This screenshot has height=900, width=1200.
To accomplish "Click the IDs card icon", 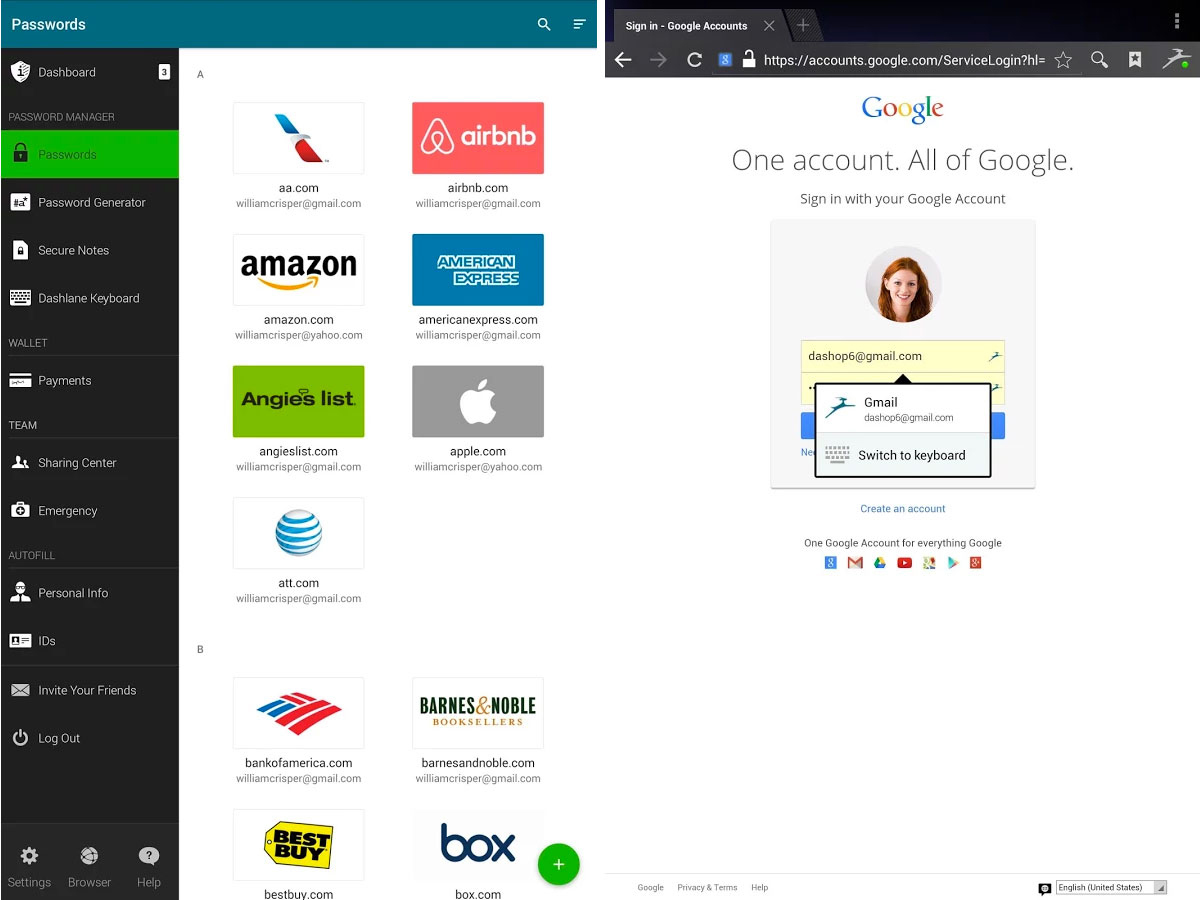I will tap(20, 640).
